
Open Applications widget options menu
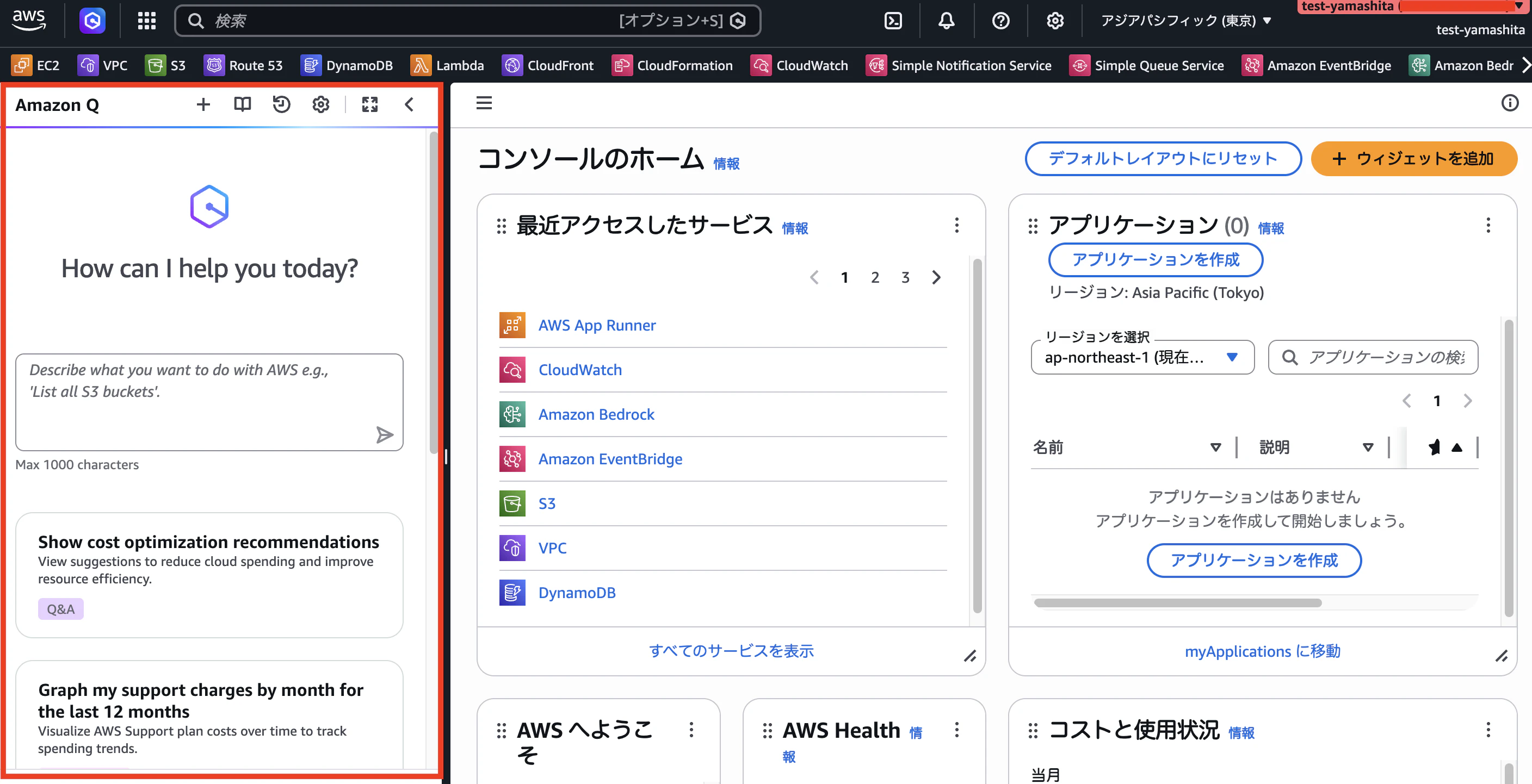(x=1488, y=225)
